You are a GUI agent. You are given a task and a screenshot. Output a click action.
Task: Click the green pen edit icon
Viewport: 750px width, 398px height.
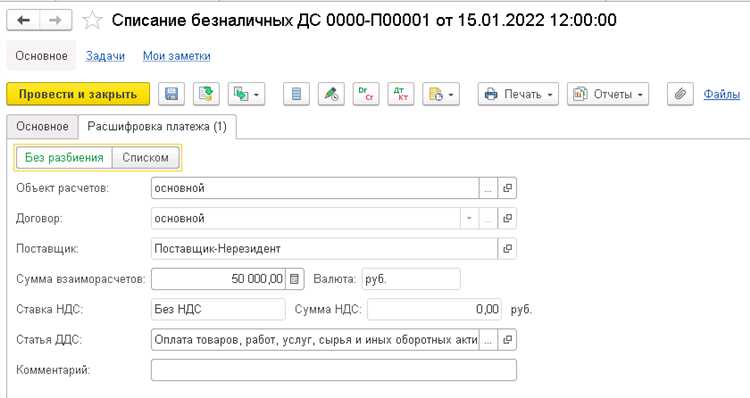(x=331, y=94)
